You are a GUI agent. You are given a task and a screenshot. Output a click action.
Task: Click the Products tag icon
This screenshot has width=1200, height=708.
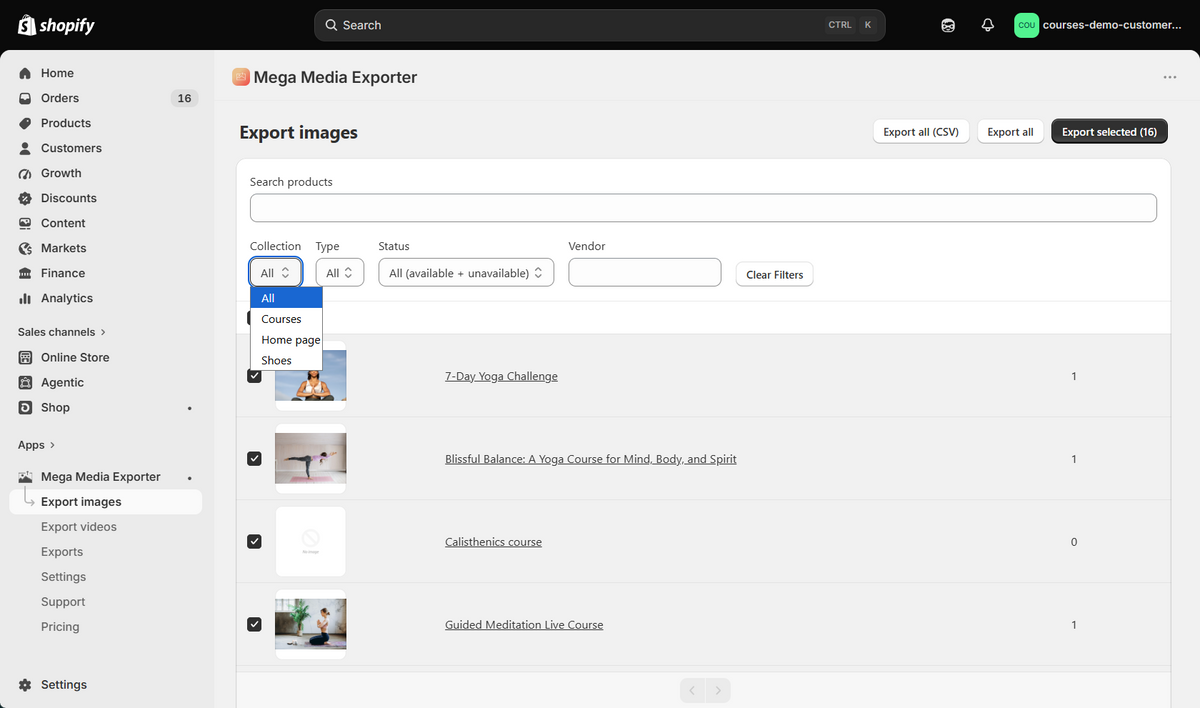pos(25,123)
